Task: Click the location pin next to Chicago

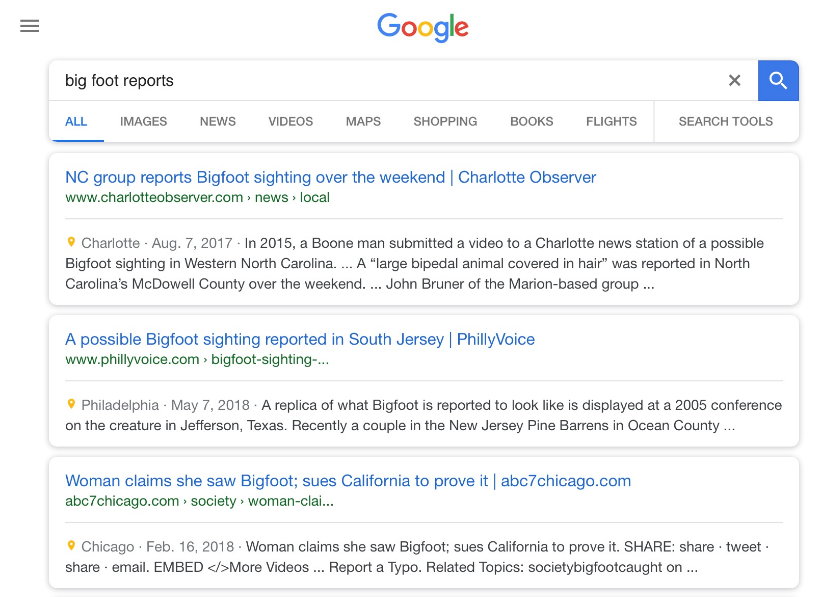Action: tap(70, 546)
